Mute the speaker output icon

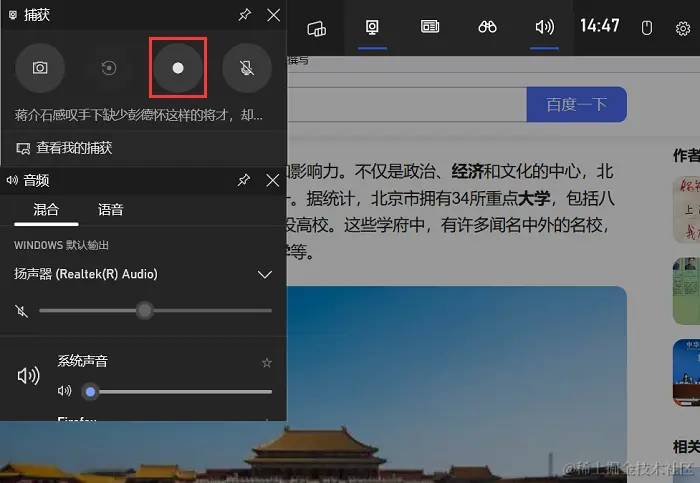[x=21, y=311]
